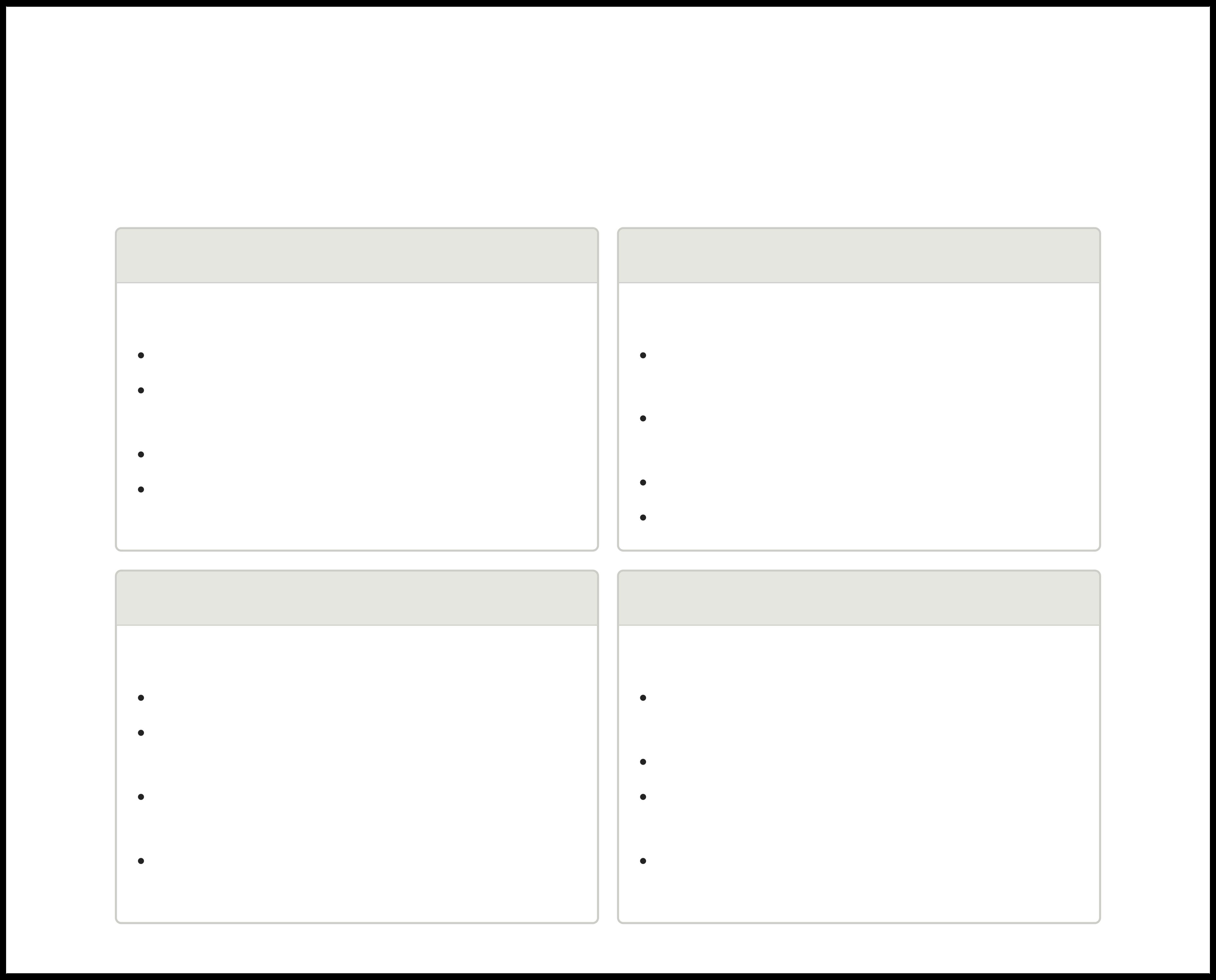
Task: Select first bullet in top-left card
Action: point(141,355)
